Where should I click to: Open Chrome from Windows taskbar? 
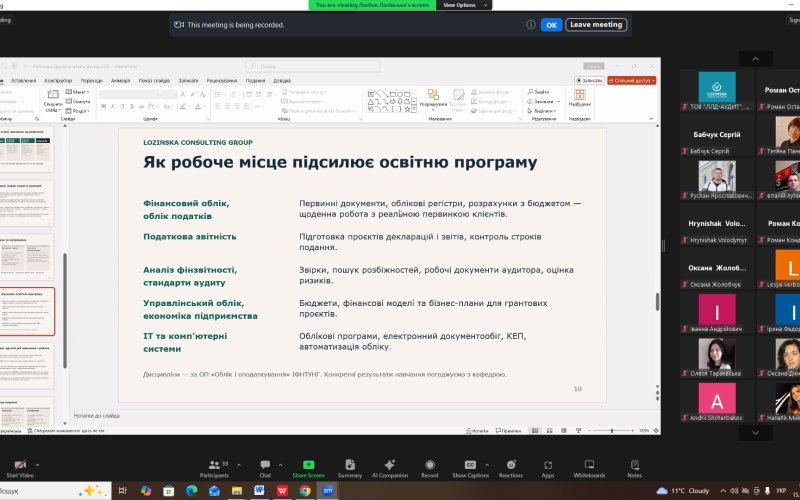pos(305,491)
